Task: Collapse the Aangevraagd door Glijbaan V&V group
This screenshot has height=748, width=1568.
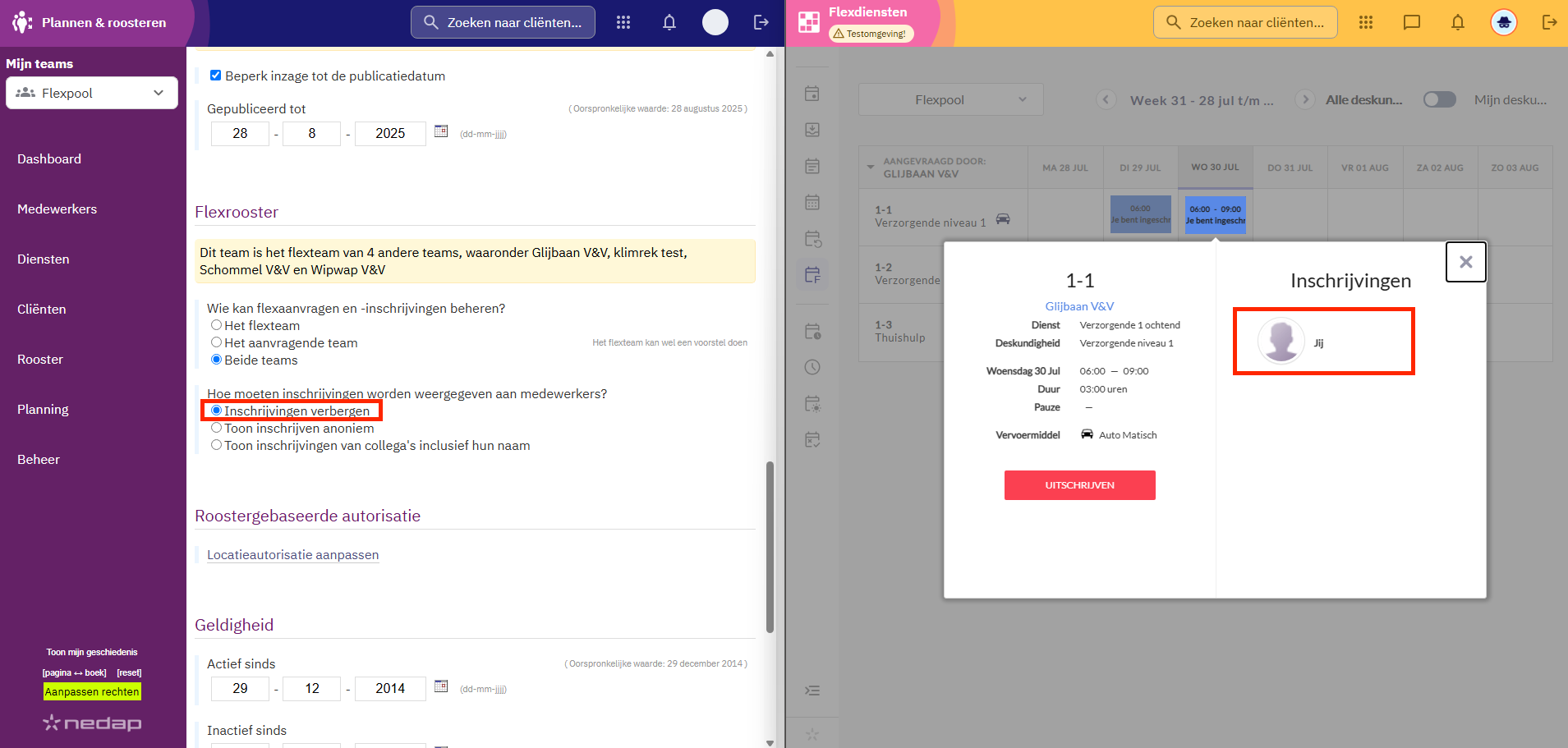Action: [x=871, y=167]
